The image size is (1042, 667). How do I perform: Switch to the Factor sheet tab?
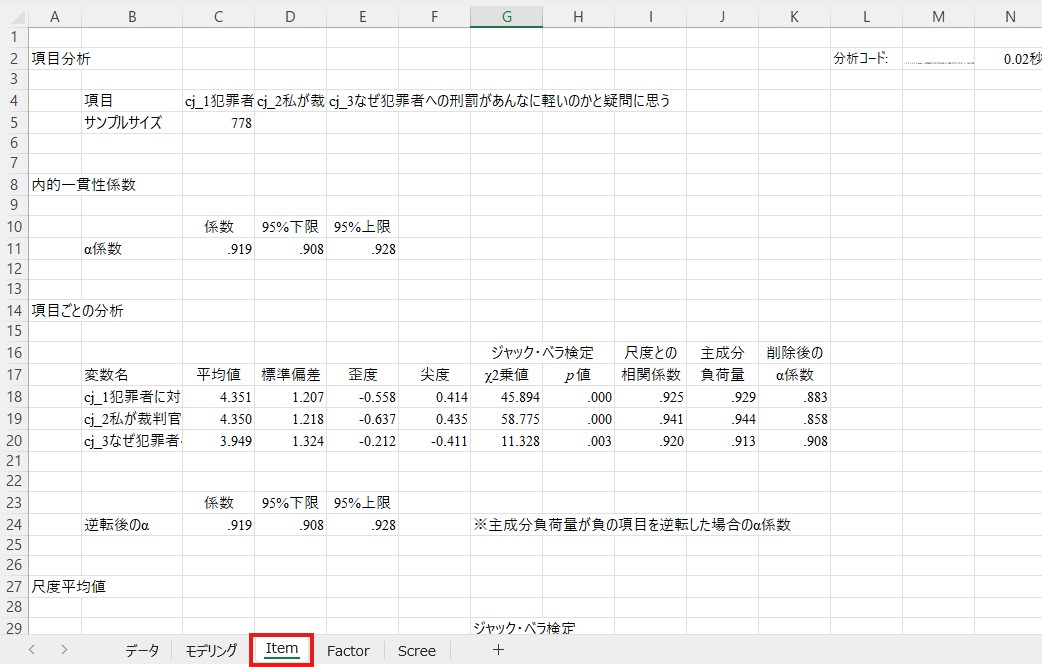coord(348,651)
